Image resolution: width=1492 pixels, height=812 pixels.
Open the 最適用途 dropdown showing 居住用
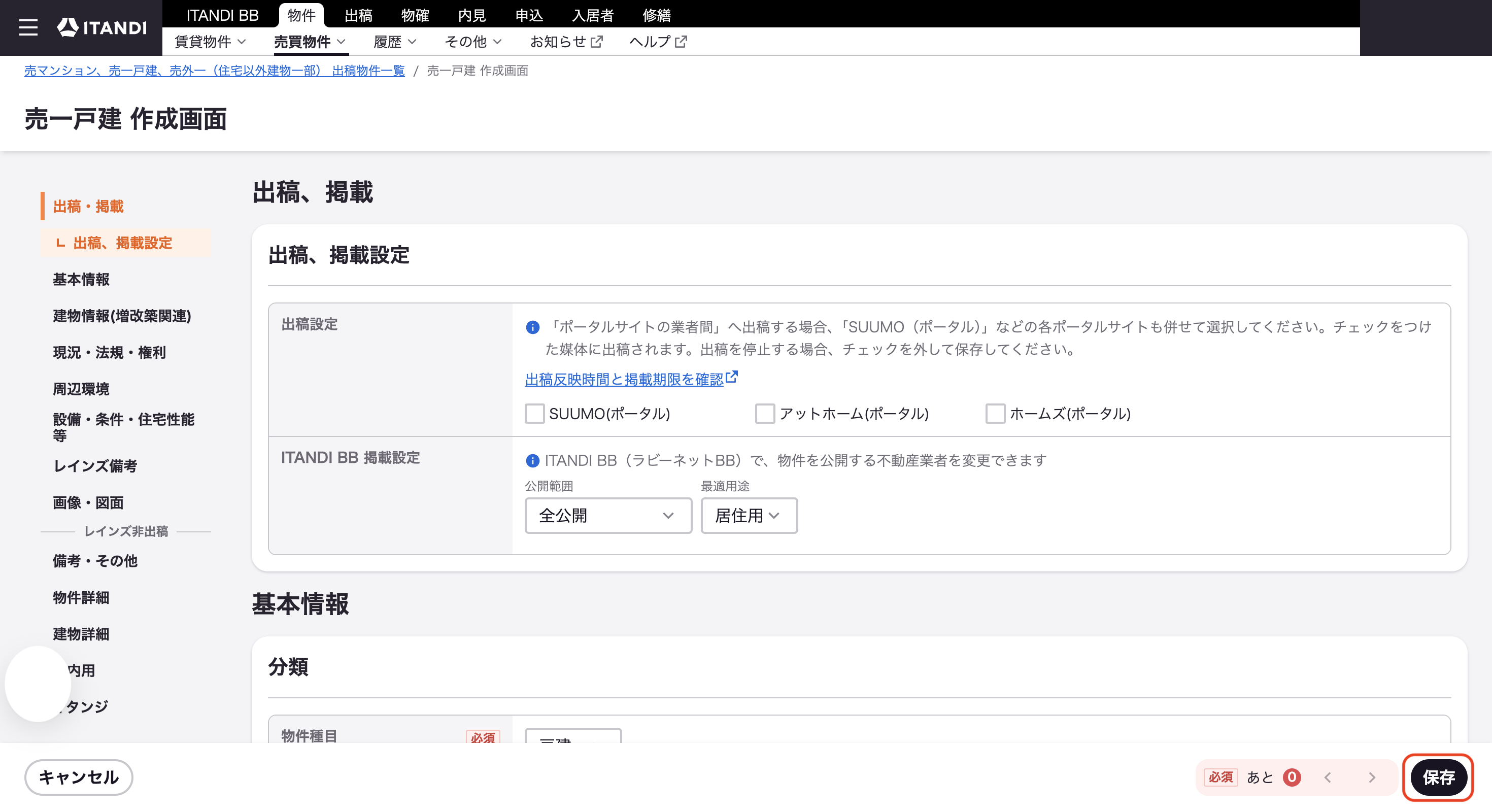coord(749,516)
